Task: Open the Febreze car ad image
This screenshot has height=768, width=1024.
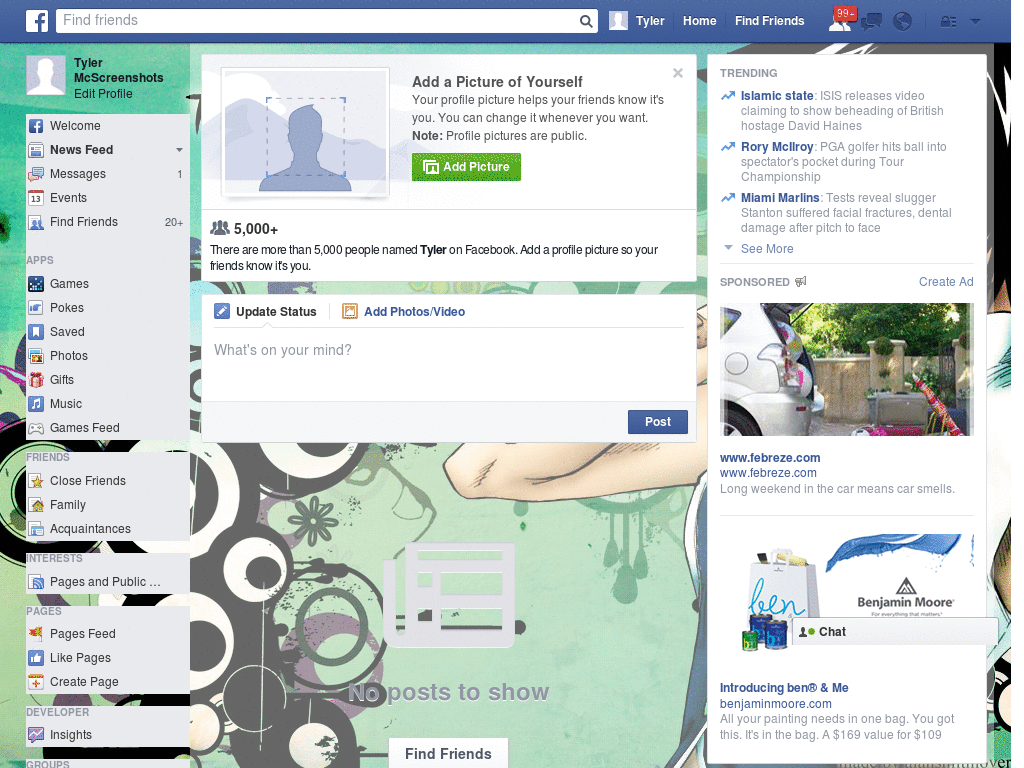Action: pos(846,370)
